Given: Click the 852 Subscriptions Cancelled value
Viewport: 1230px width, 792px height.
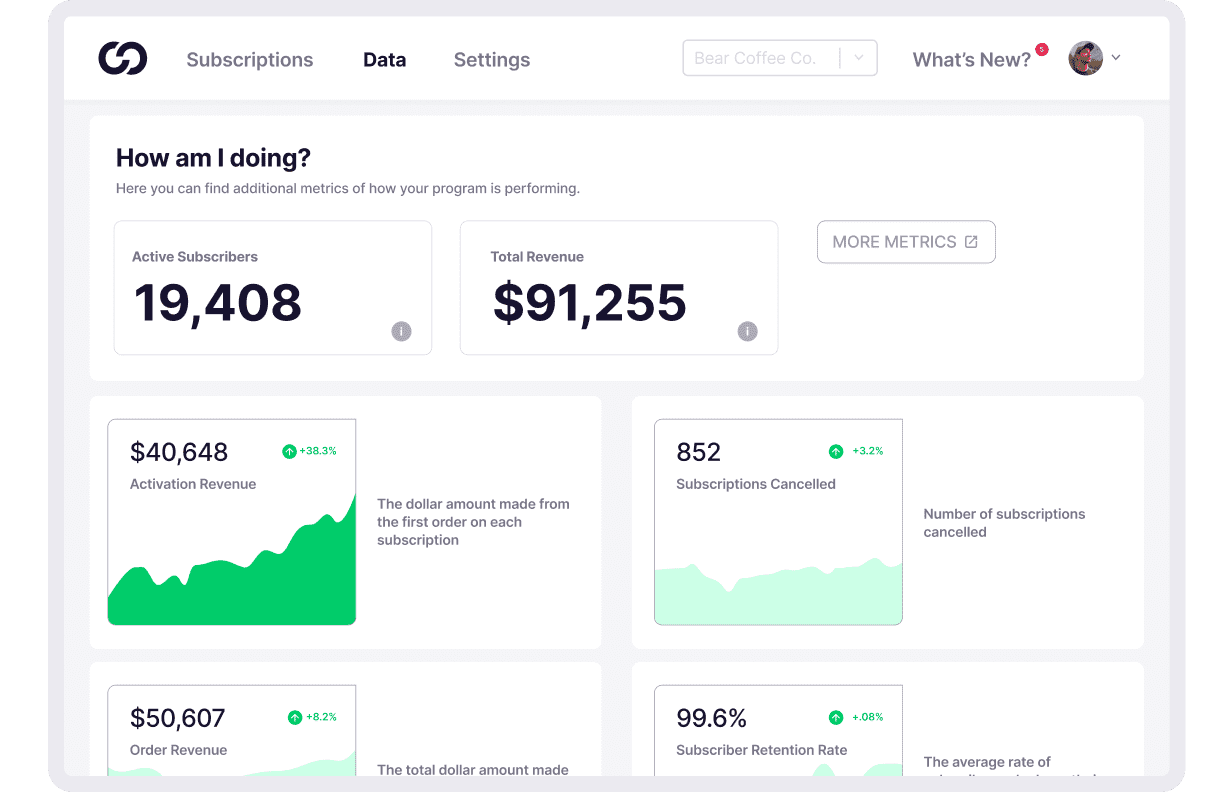Looking at the screenshot, I should click(698, 453).
